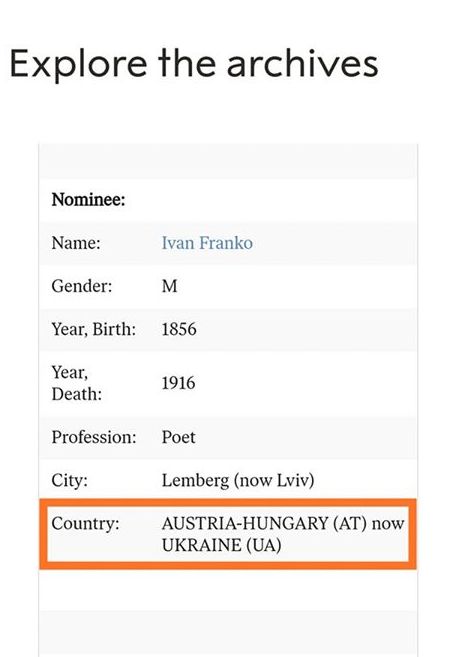This screenshot has width=461, height=657.
Task: Click the blank row below Country
Action: tap(228, 590)
